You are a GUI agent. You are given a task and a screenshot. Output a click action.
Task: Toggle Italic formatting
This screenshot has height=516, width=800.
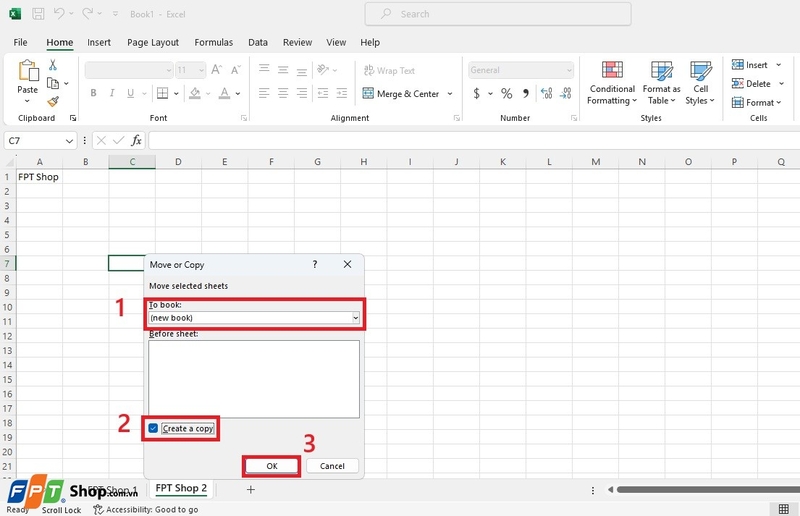(112, 93)
